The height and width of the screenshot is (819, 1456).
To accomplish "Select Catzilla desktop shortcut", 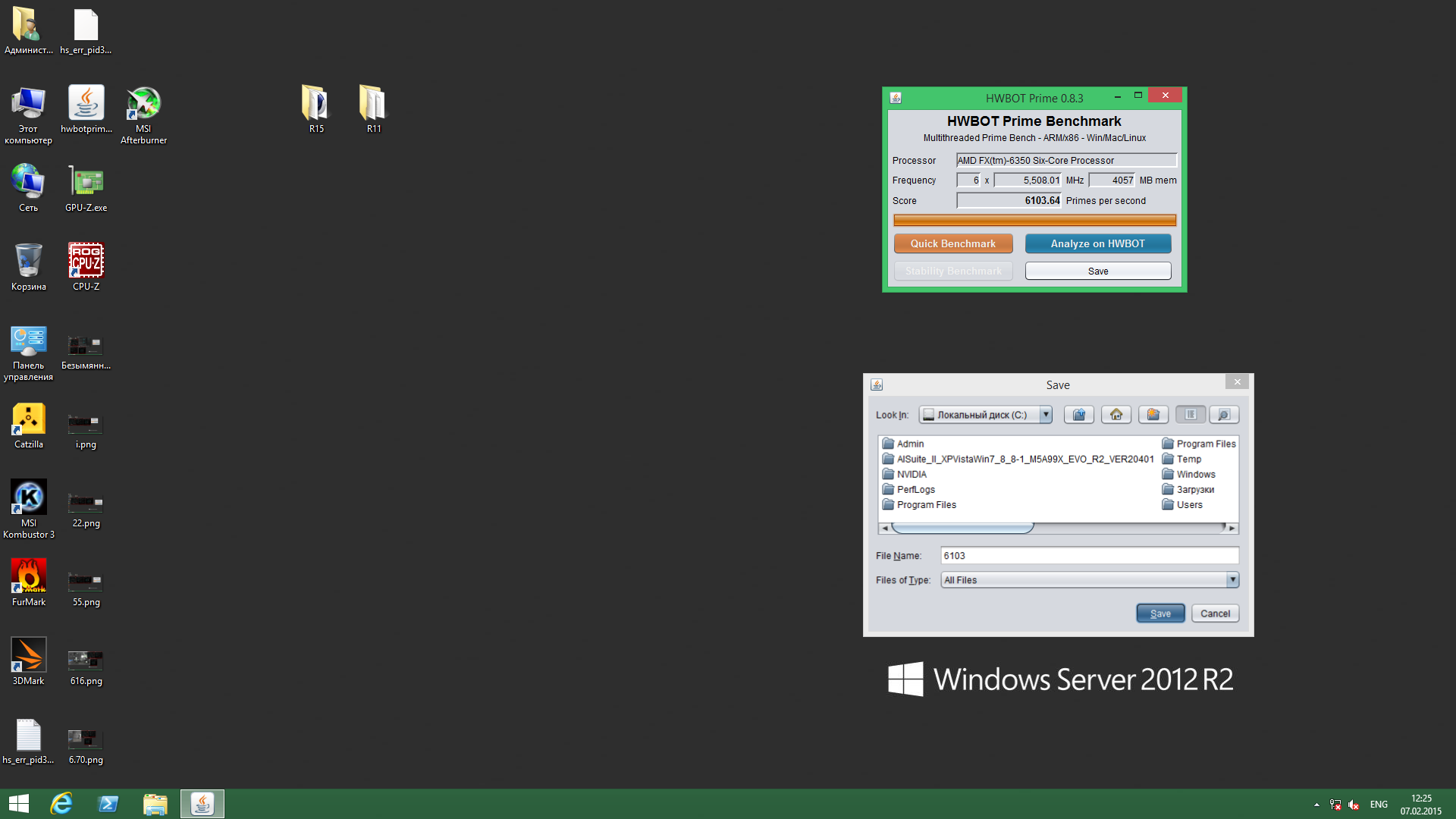I will [x=28, y=426].
